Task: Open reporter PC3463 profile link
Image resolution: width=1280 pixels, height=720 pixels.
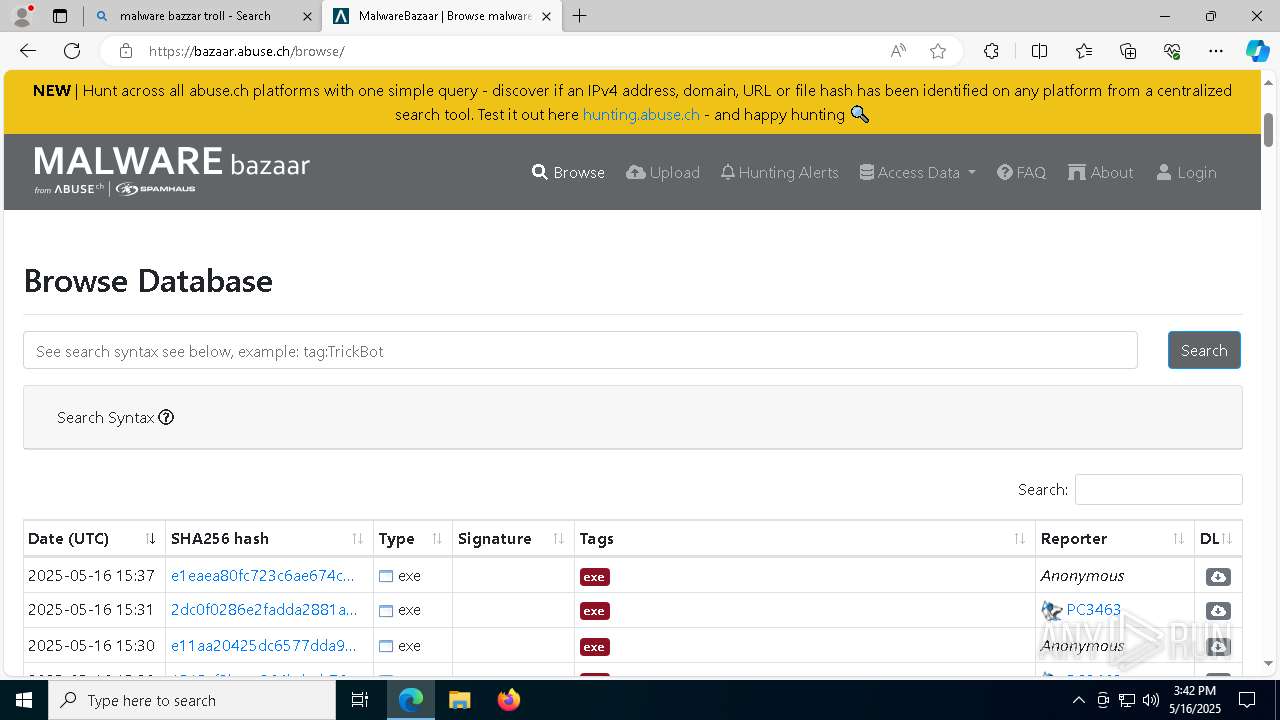Action: (x=1093, y=609)
